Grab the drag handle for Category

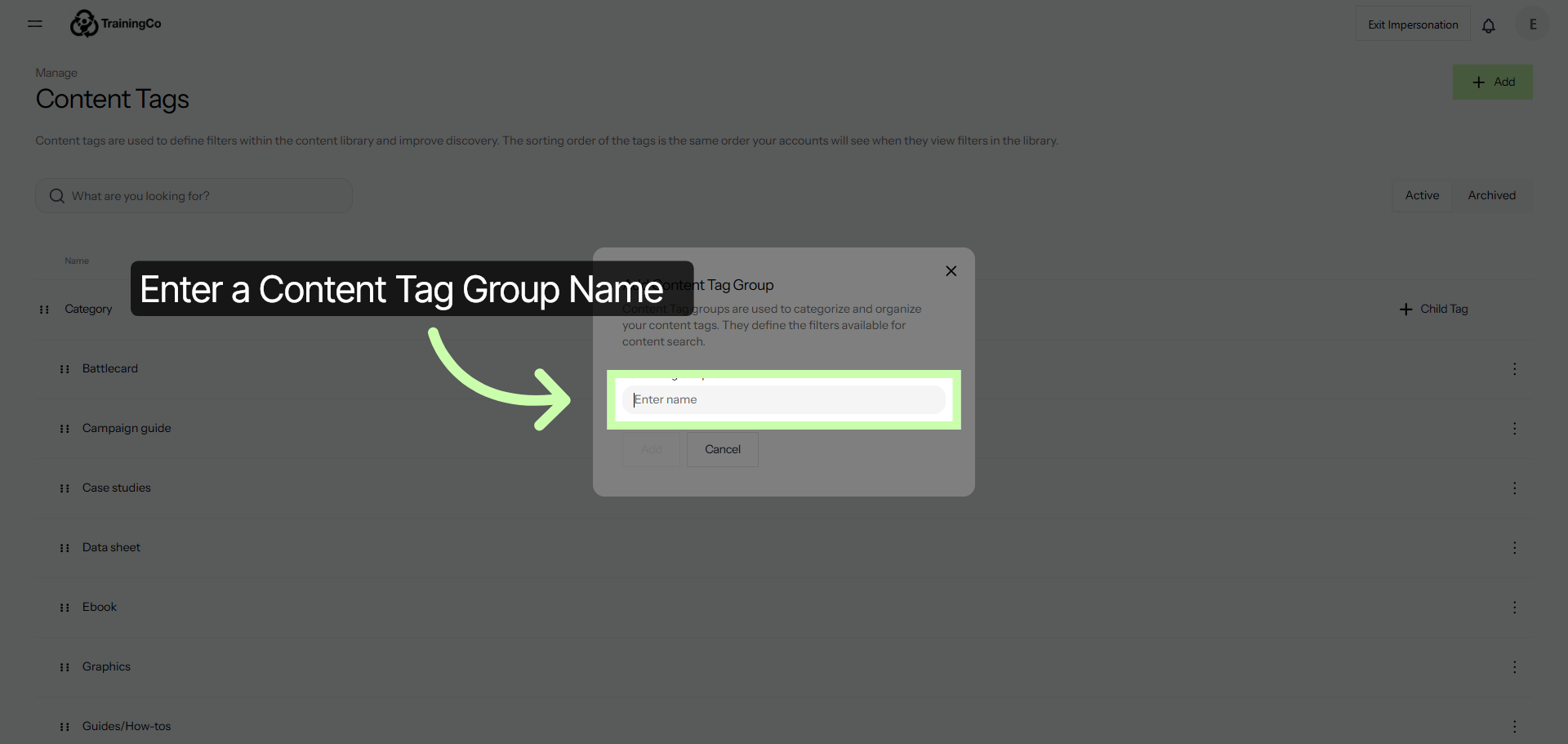44,310
